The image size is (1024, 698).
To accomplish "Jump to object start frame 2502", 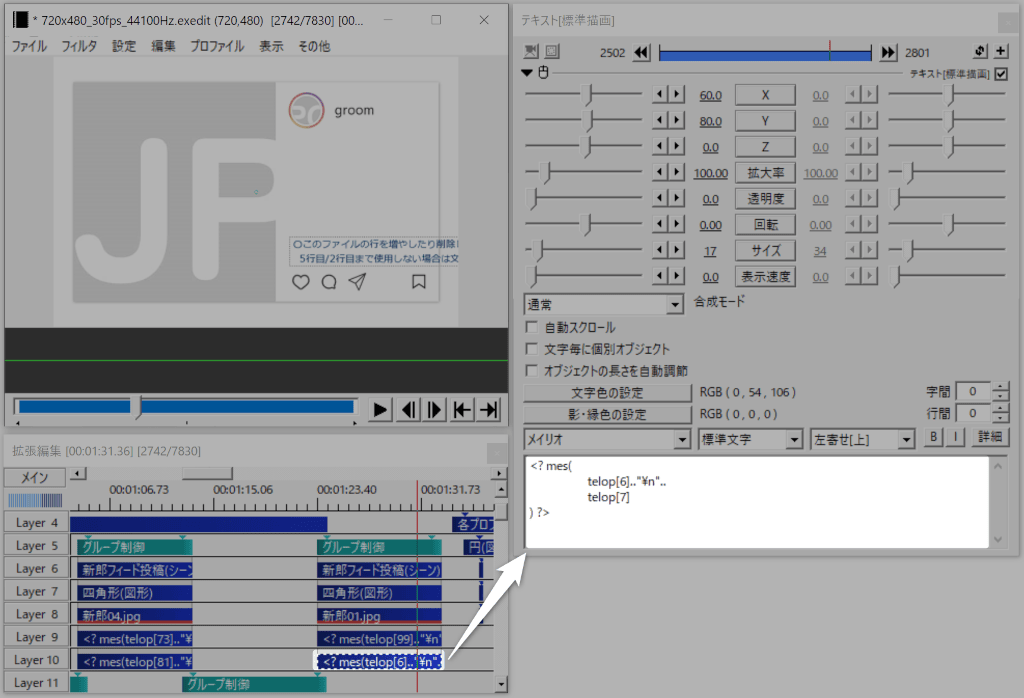I will click(642, 53).
